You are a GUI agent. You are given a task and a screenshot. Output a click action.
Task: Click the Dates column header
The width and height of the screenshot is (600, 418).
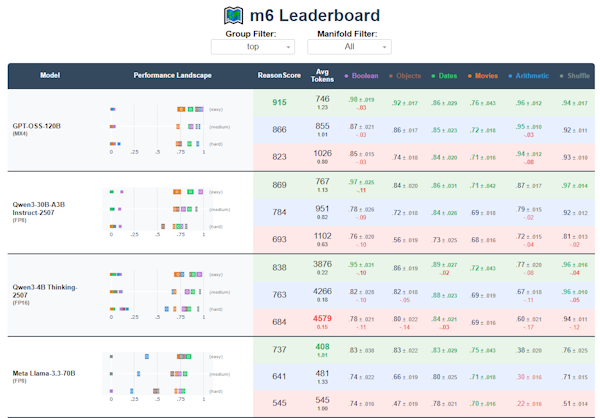click(448, 76)
